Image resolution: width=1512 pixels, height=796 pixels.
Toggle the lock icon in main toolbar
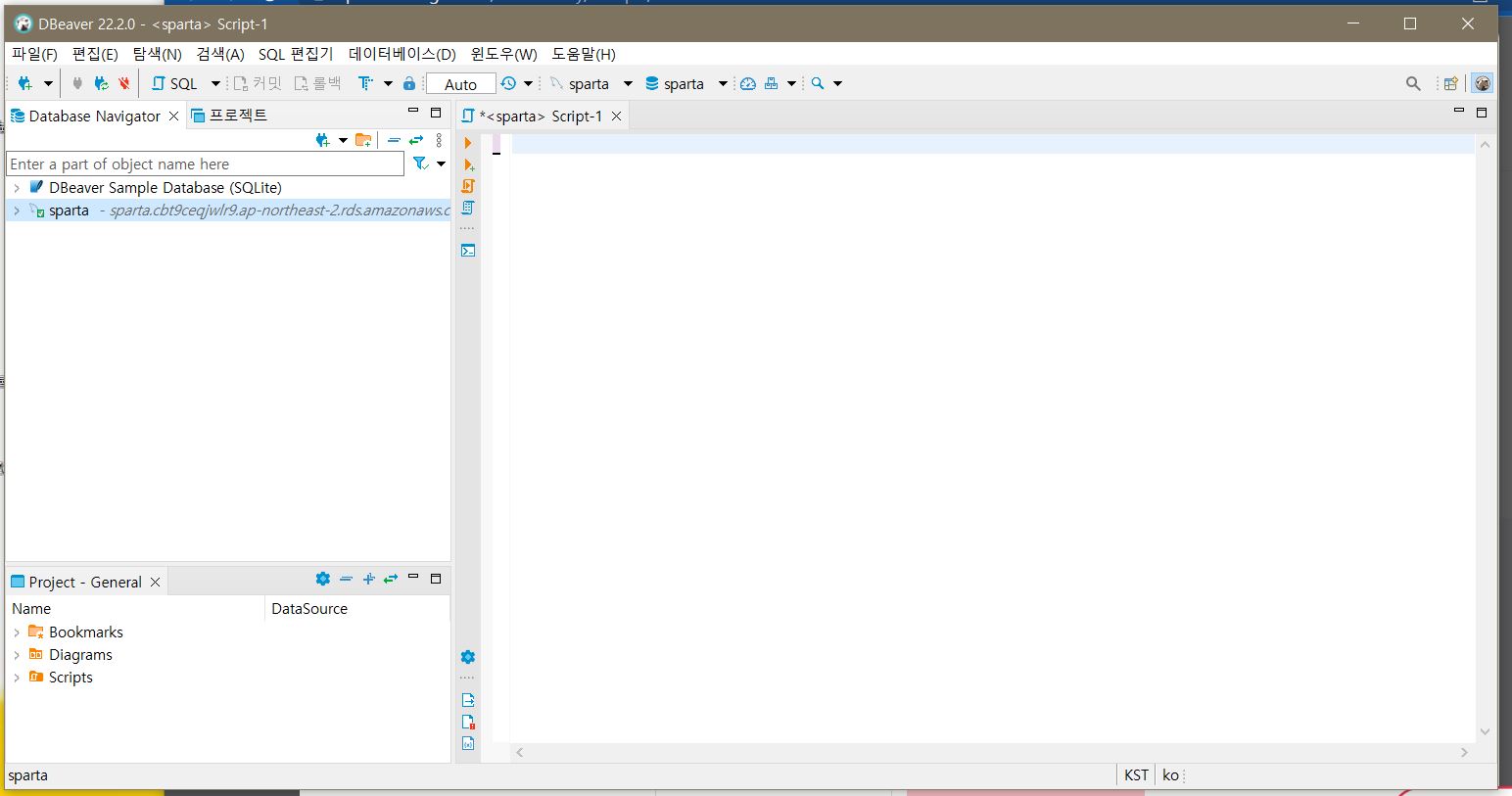tap(409, 83)
